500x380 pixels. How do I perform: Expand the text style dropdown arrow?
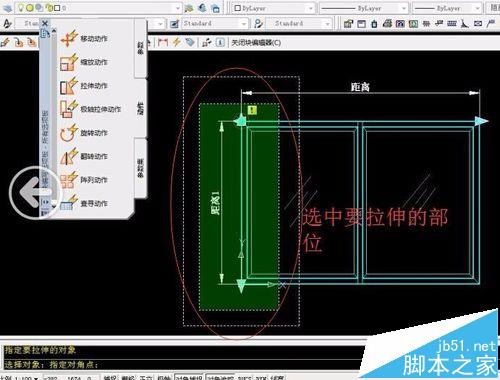160,24
